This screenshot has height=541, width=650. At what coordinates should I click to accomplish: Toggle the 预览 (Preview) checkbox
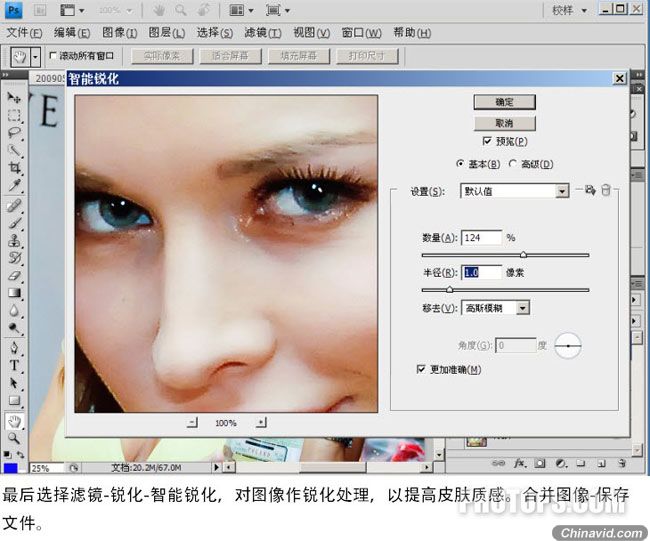click(487, 141)
